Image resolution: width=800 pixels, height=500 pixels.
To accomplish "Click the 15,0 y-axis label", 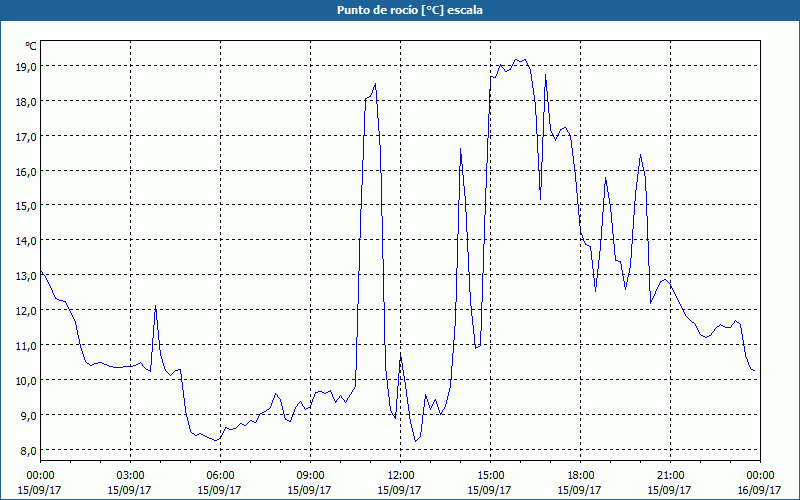I will pos(26,206).
